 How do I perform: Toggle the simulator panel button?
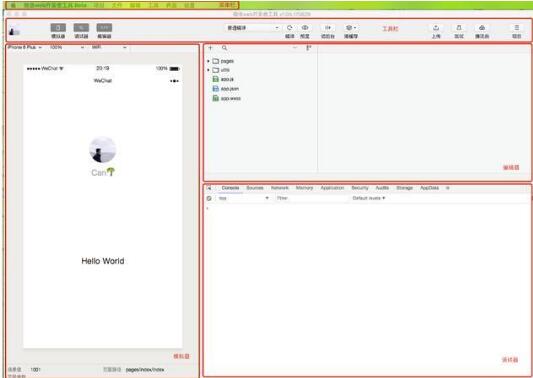58,28
